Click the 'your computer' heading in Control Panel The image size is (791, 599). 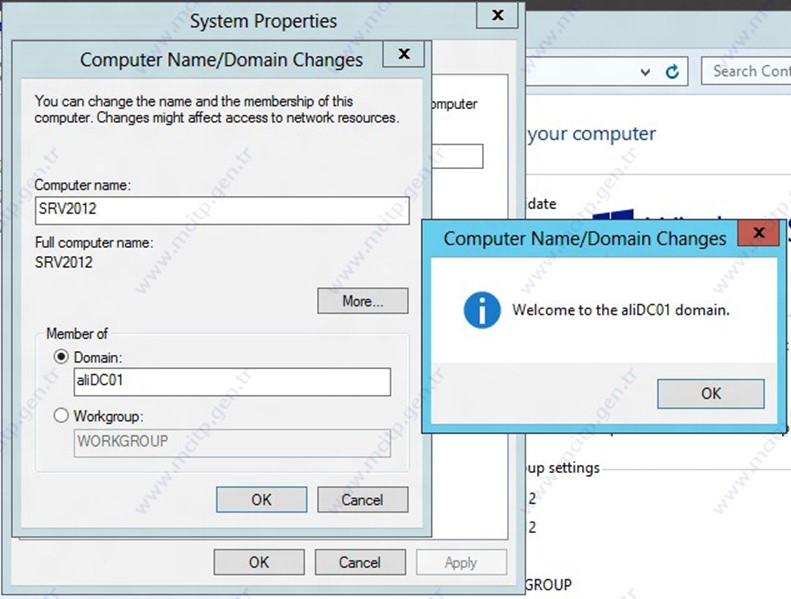pos(591,134)
